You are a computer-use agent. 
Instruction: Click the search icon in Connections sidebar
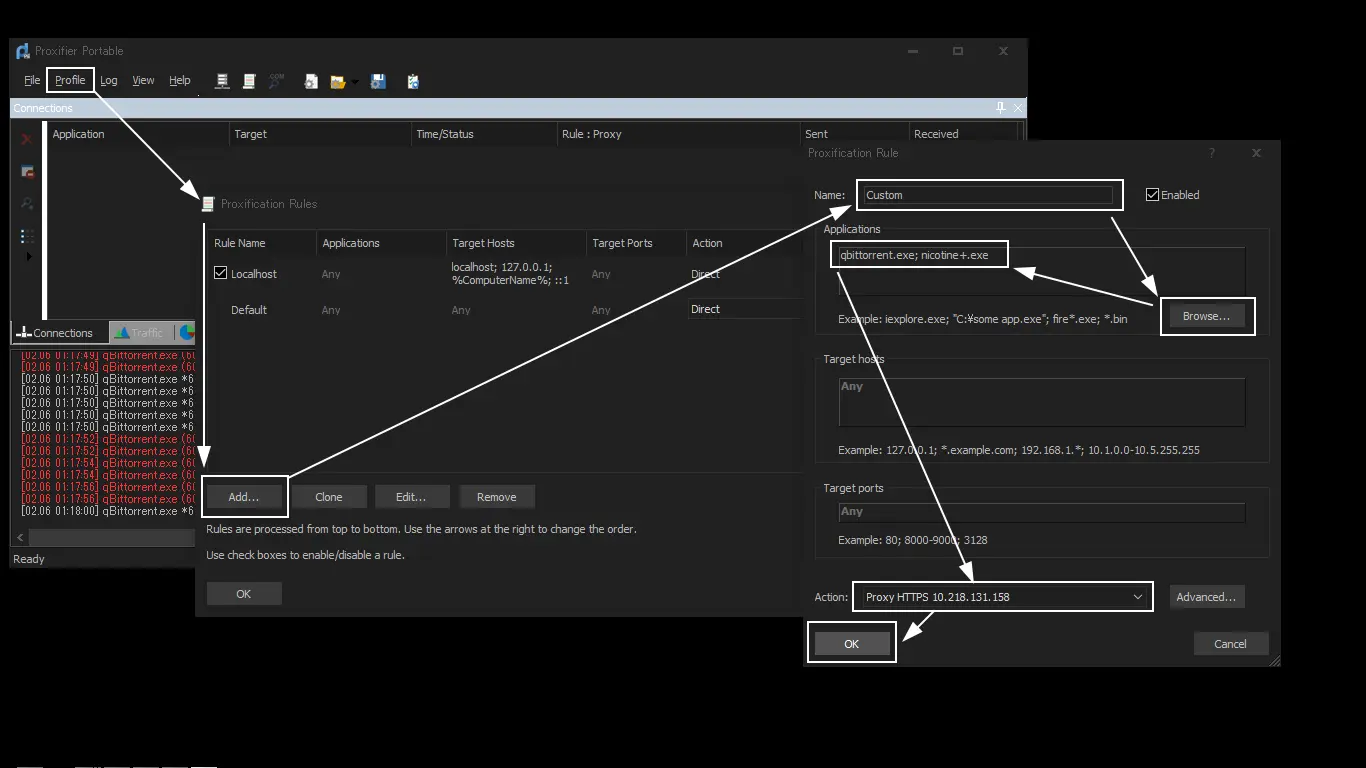point(27,204)
